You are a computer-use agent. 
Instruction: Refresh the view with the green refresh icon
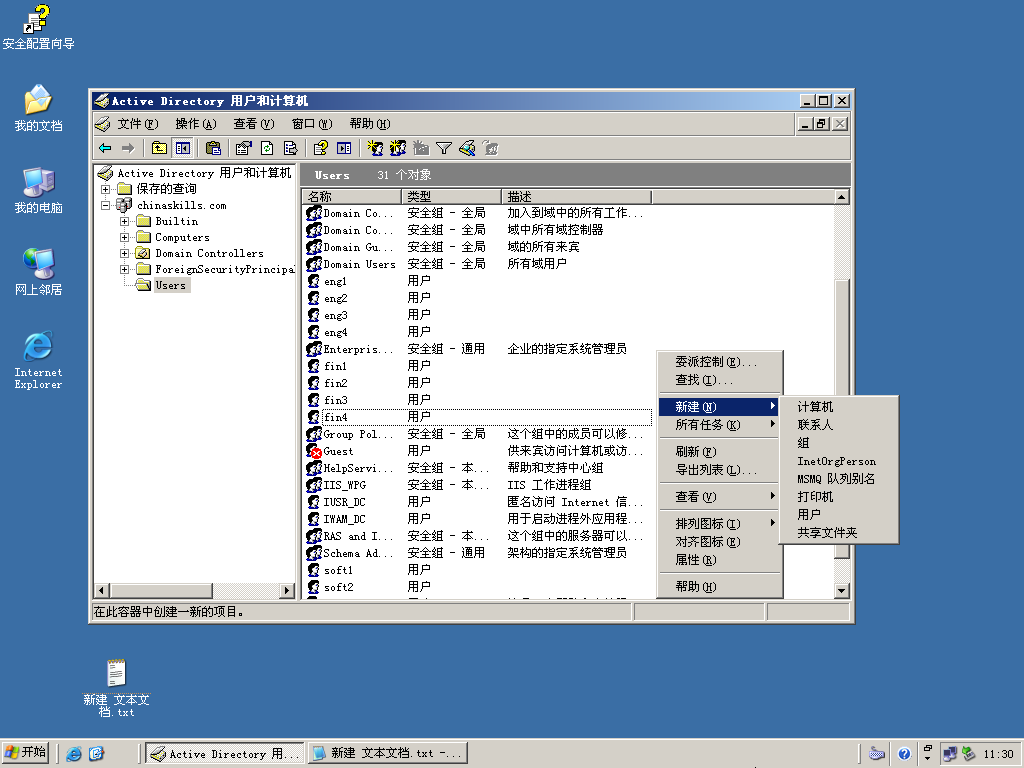click(266, 148)
